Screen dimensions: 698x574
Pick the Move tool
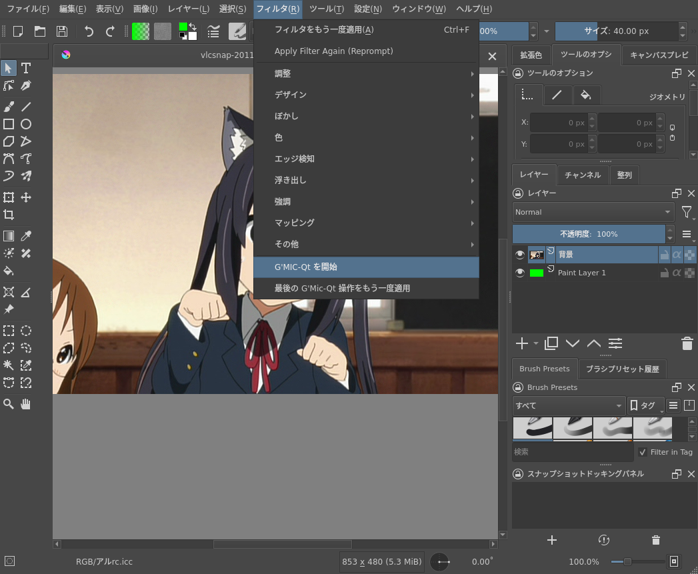tap(26, 197)
